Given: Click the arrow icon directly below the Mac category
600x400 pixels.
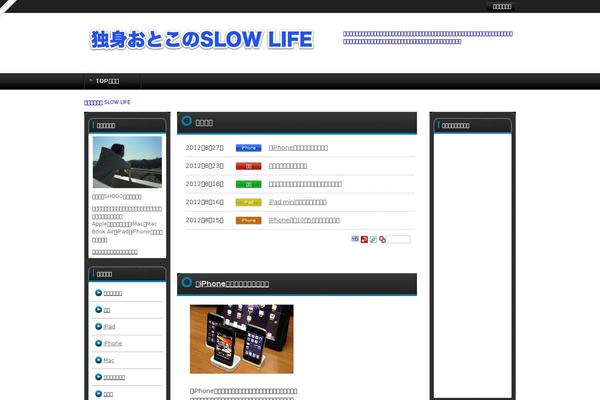Looking at the screenshot, I should coord(98,377).
